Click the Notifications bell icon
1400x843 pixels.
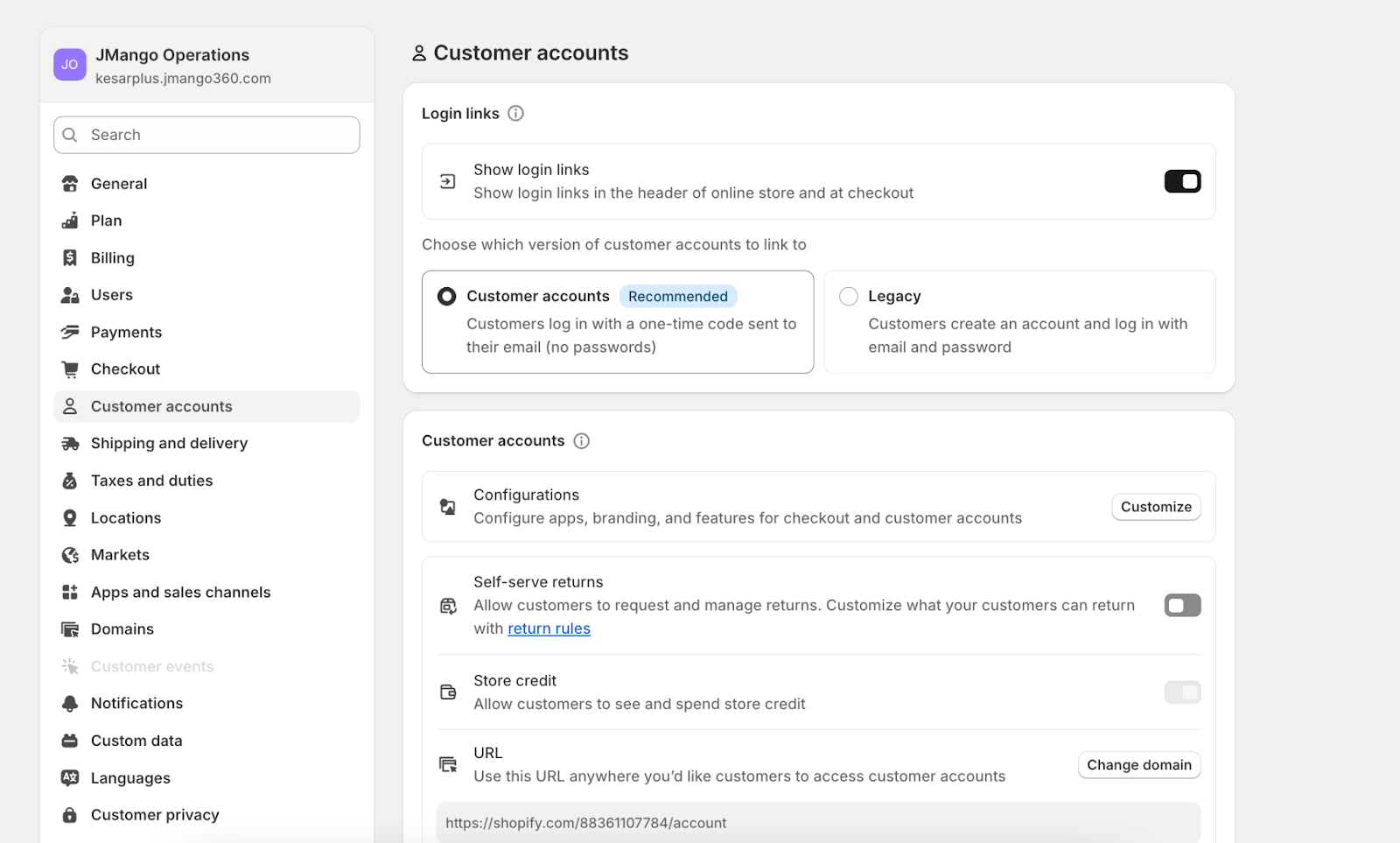(x=70, y=704)
